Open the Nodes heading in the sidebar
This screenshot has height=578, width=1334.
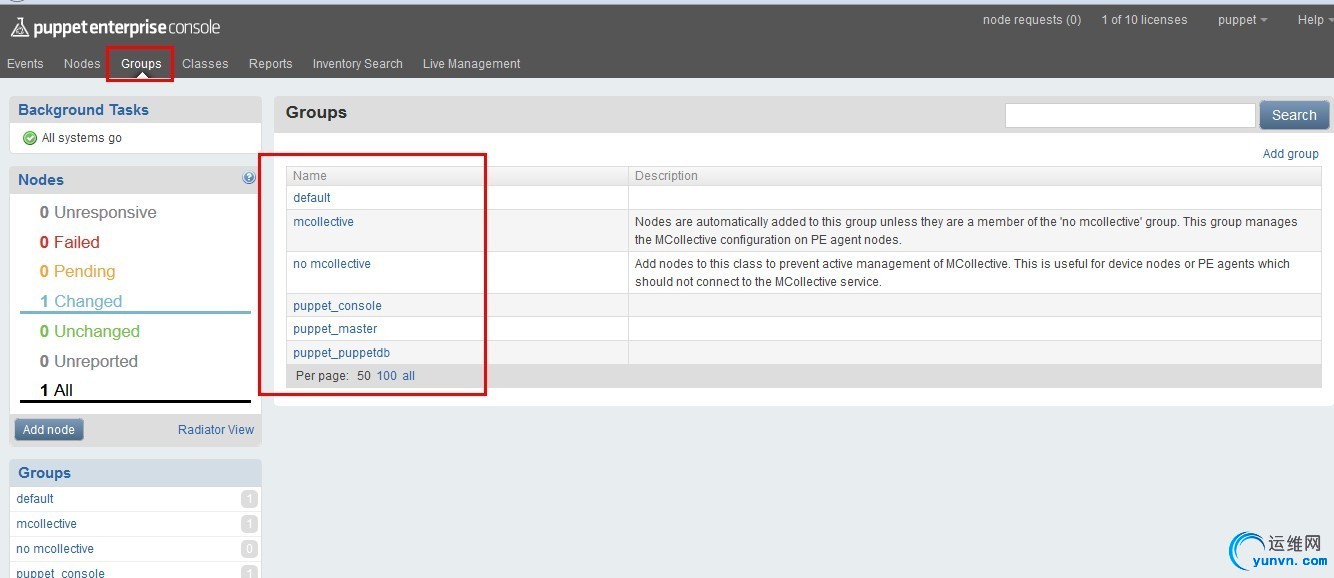pos(41,180)
